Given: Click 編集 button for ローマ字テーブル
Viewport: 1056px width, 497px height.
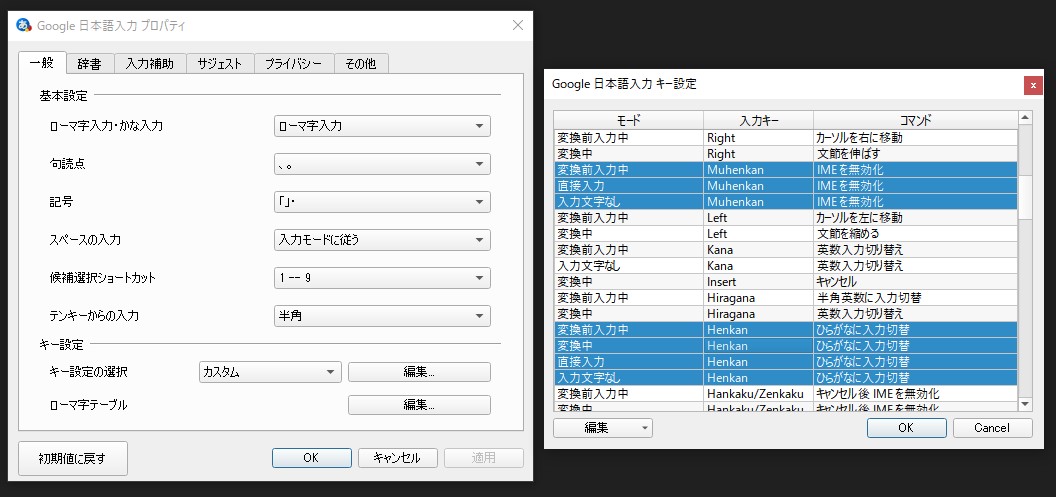Looking at the screenshot, I should click(419, 405).
